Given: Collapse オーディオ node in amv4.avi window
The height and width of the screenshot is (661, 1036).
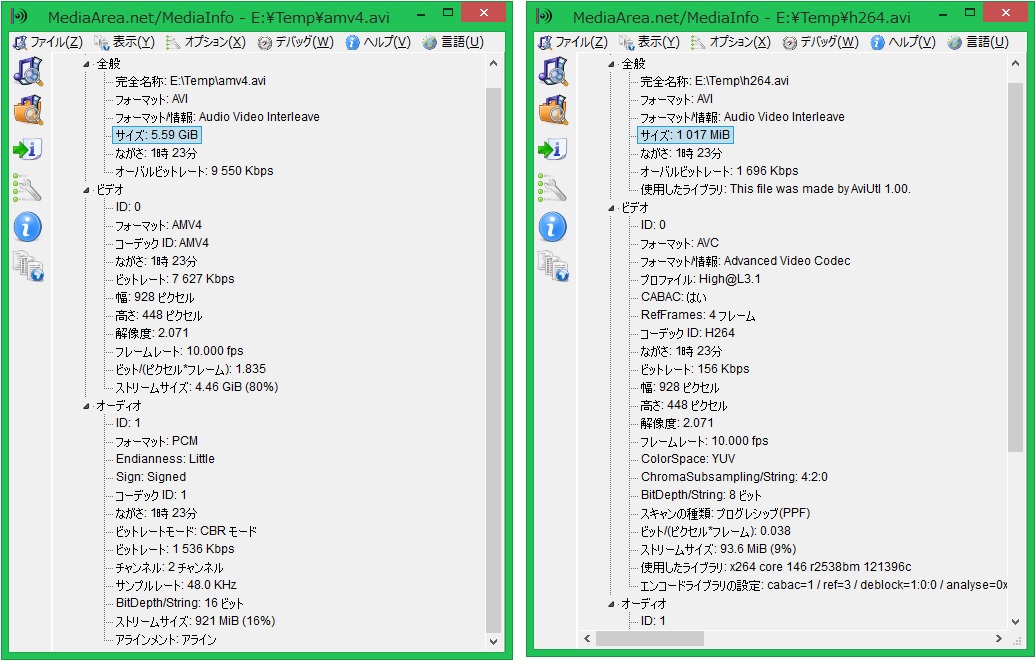Looking at the screenshot, I should (x=87, y=406).
